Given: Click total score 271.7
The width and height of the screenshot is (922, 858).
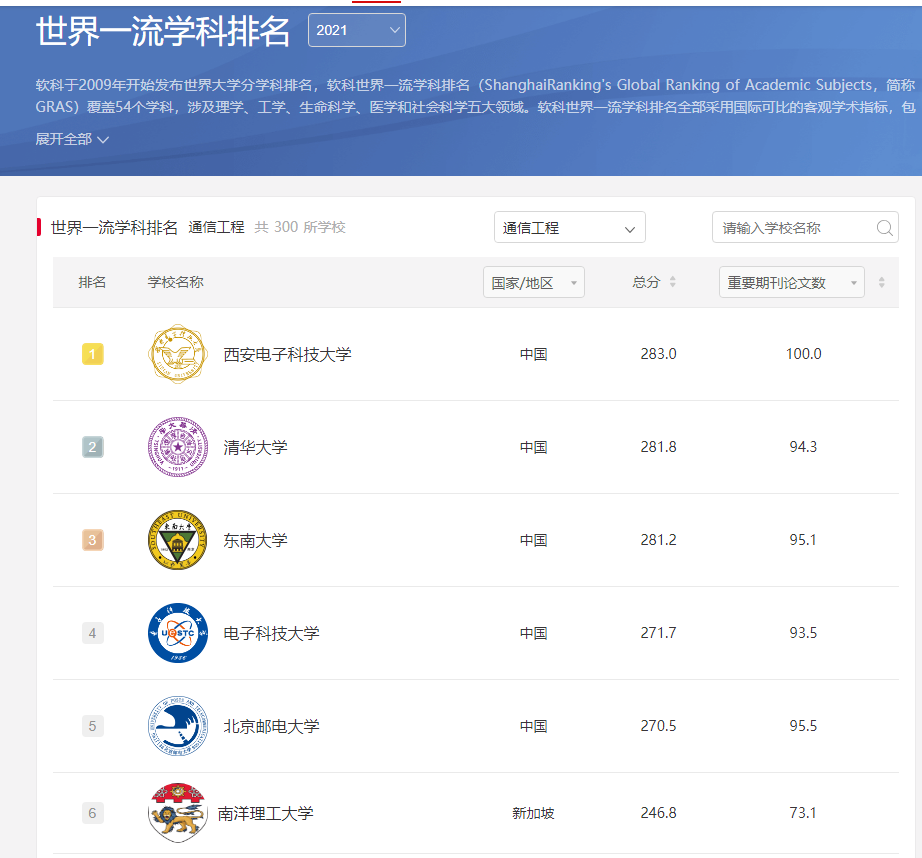Looking at the screenshot, I should click(x=658, y=632).
